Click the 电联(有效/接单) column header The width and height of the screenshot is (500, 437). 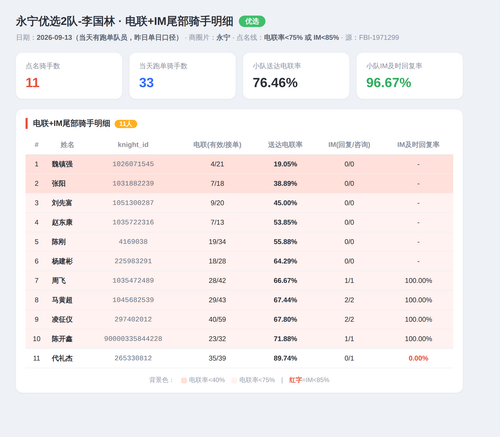point(217,145)
